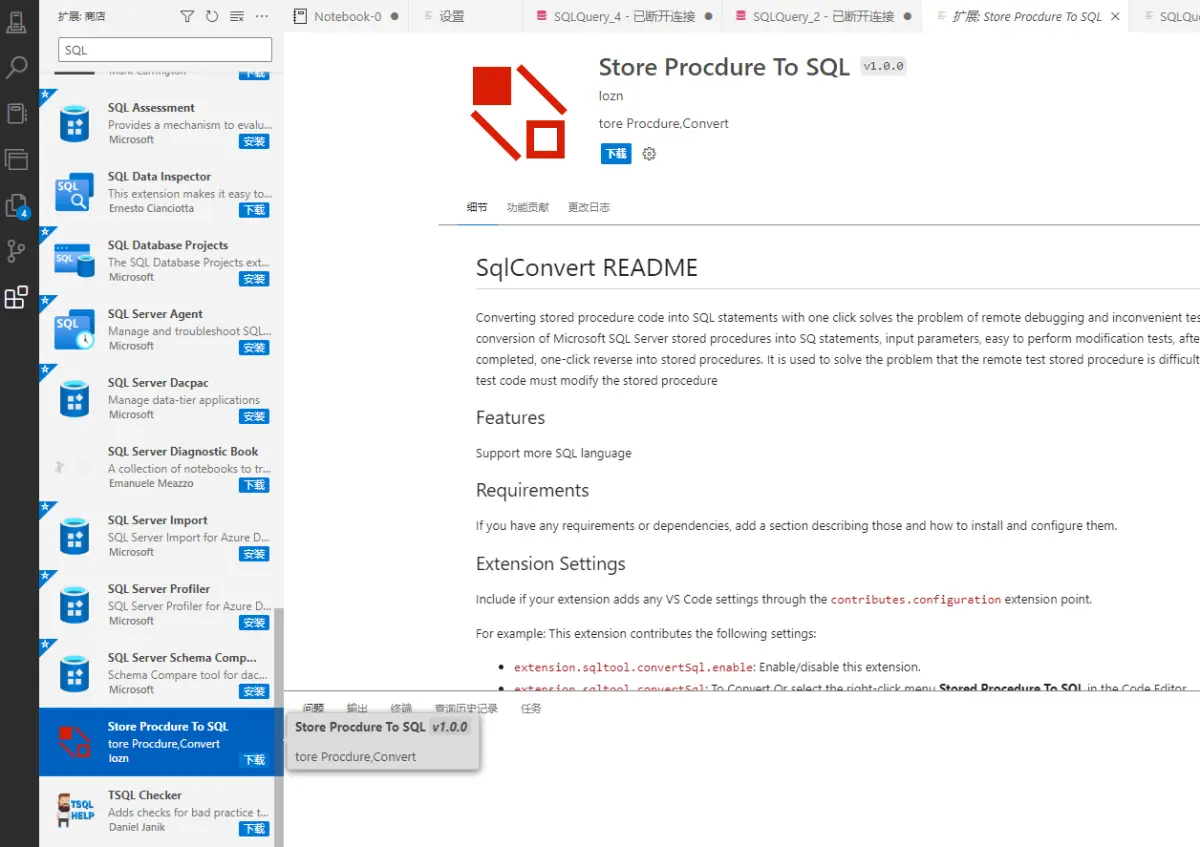
Task: Click the SqlConvert README heading
Action: click(x=587, y=268)
